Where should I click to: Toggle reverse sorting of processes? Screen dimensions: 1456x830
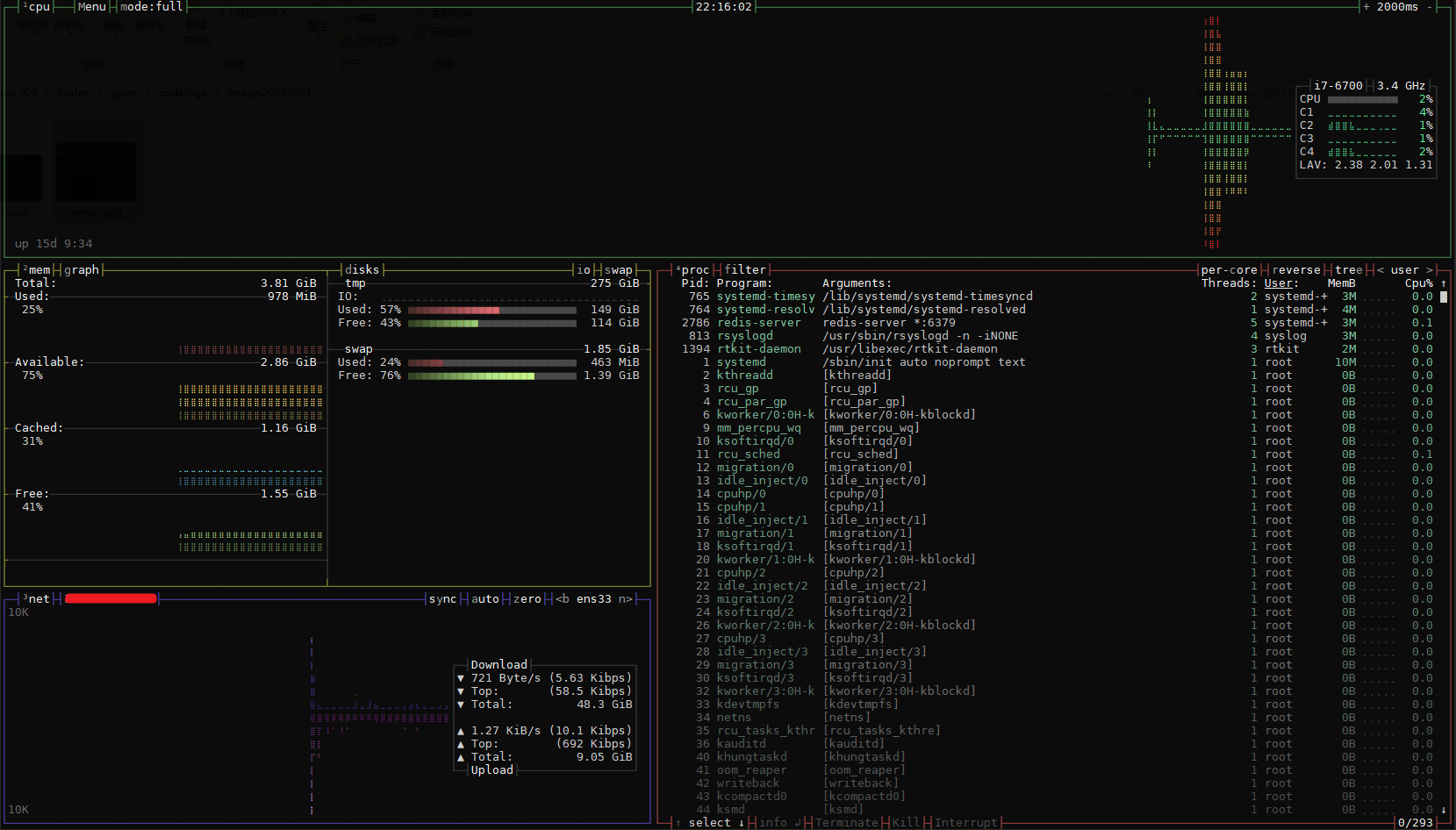tap(1296, 270)
